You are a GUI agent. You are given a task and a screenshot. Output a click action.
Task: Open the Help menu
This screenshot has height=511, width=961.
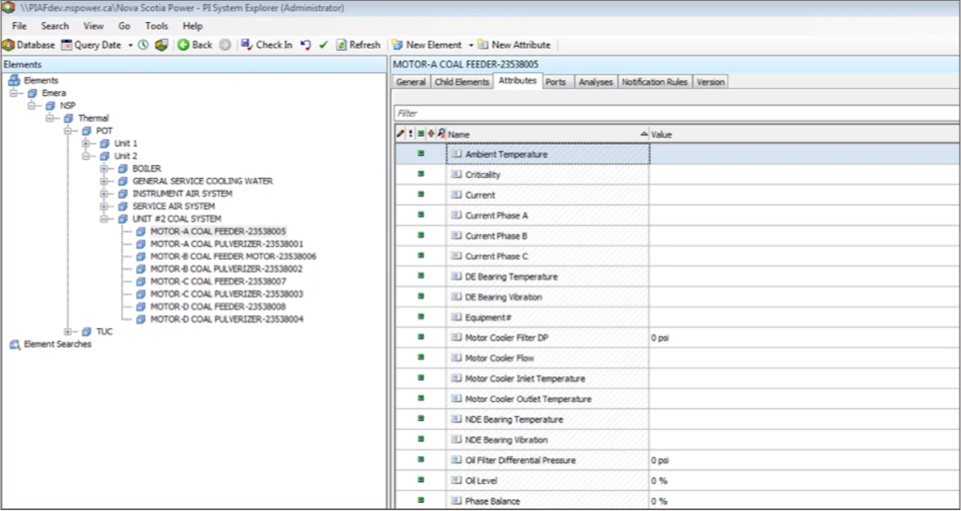click(x=192, y=26)
